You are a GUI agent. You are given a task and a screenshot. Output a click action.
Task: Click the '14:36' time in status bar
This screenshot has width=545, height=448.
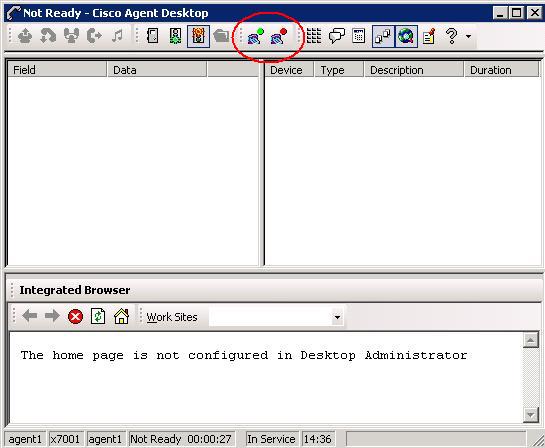317,439
